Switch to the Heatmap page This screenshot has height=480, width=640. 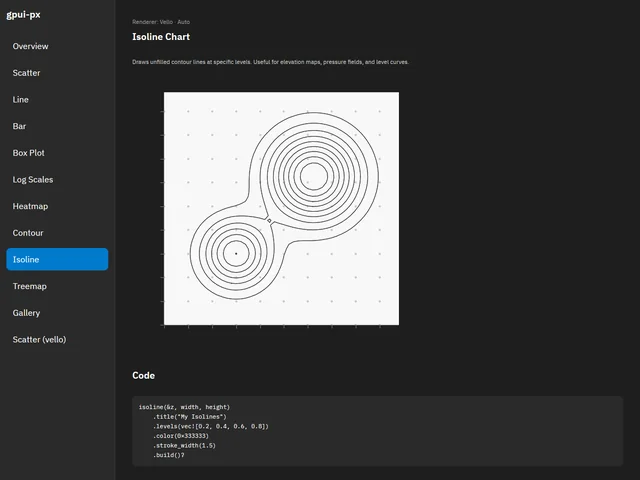point(57,206)
